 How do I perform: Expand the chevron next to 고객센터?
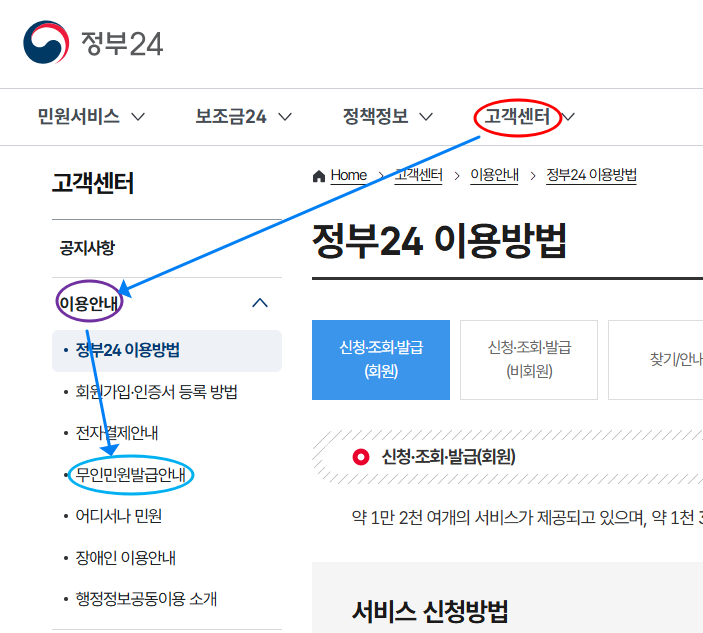click(x=568, y=117)
